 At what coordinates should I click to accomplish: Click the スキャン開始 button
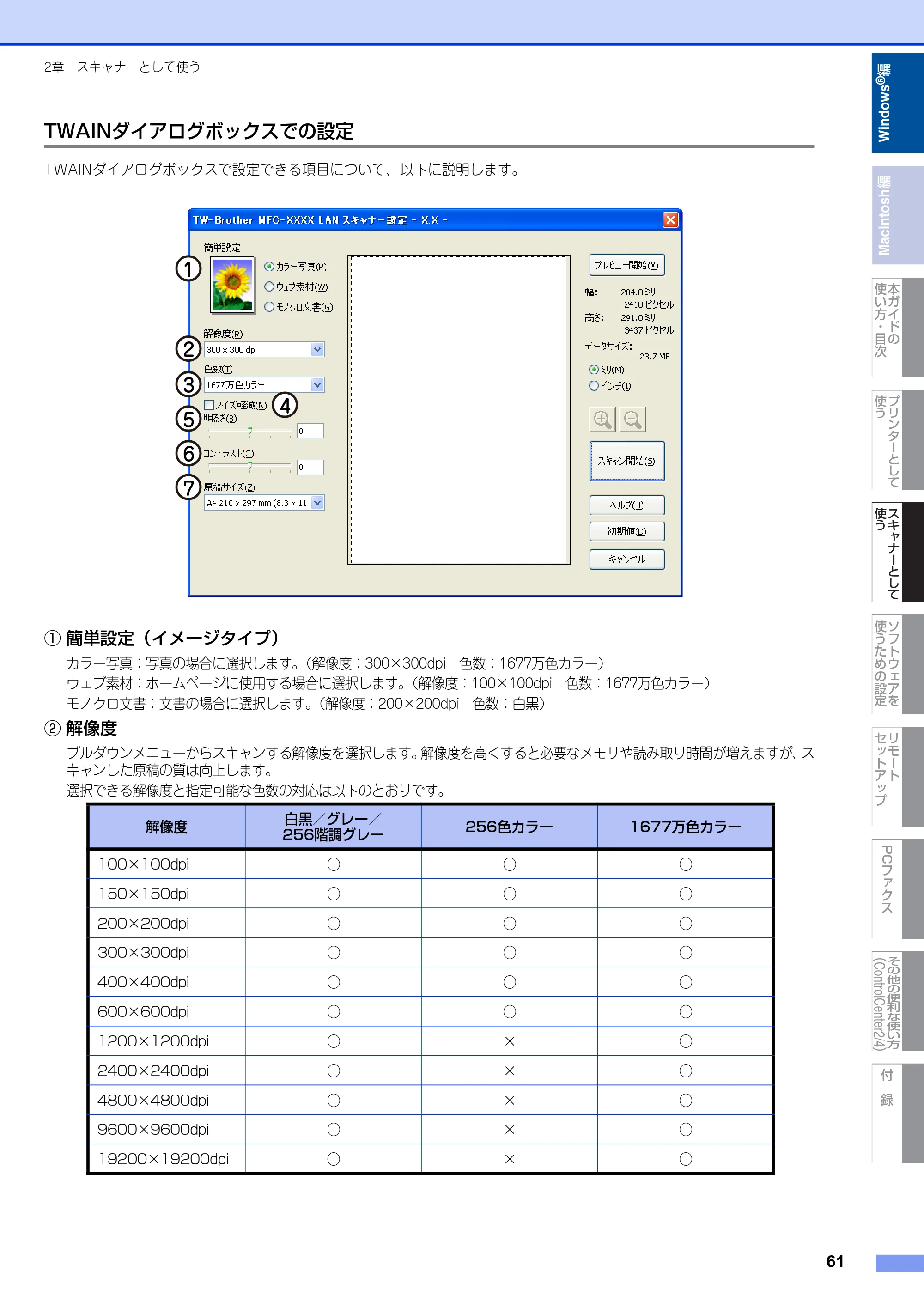[x=626, y=461]
